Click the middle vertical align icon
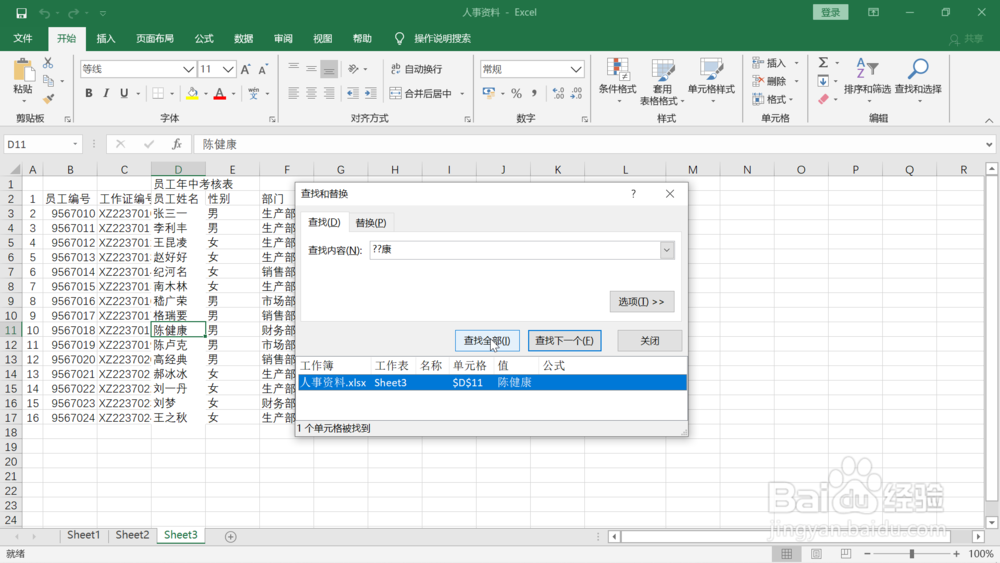 click(x=311, y=69)
